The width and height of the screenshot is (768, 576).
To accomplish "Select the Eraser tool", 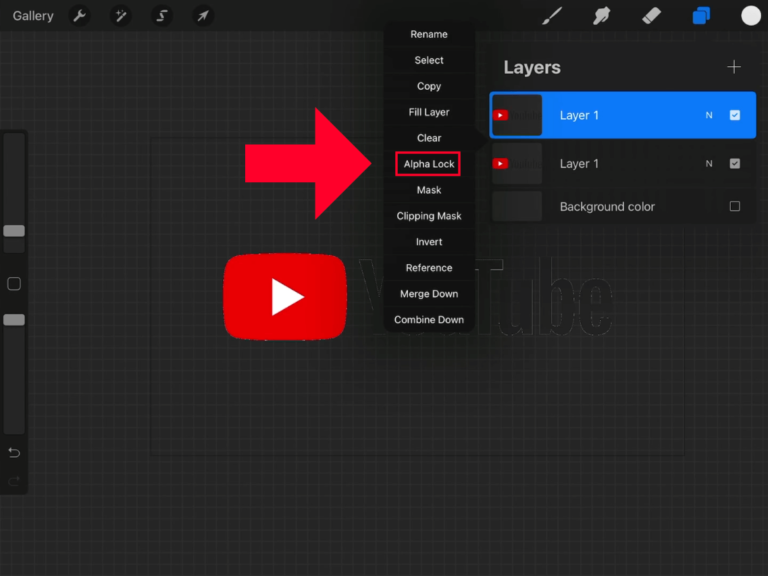I will tap(651, 16).
